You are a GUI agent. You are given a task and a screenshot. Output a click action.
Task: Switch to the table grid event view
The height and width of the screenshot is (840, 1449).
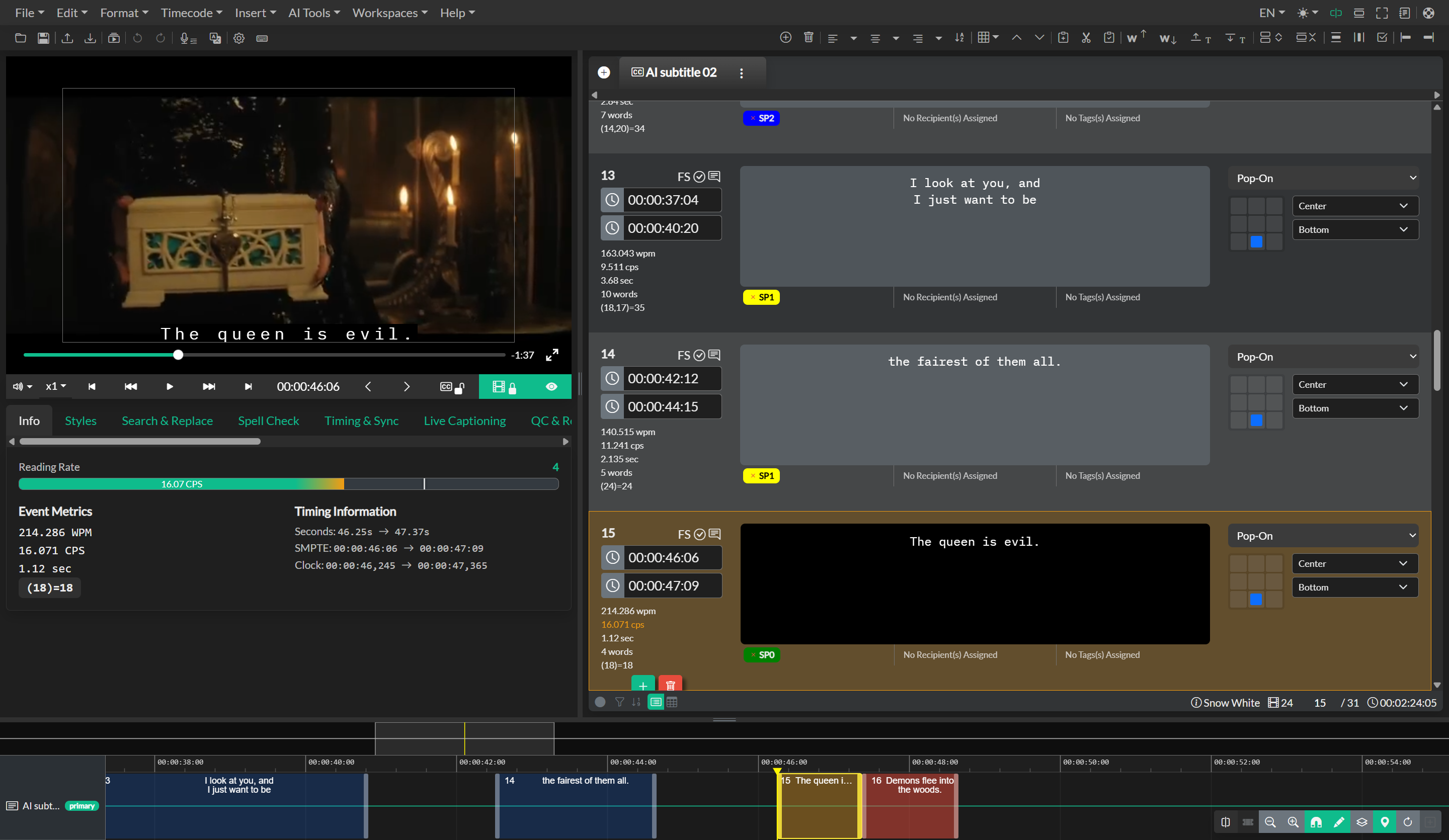coord(672,702)
